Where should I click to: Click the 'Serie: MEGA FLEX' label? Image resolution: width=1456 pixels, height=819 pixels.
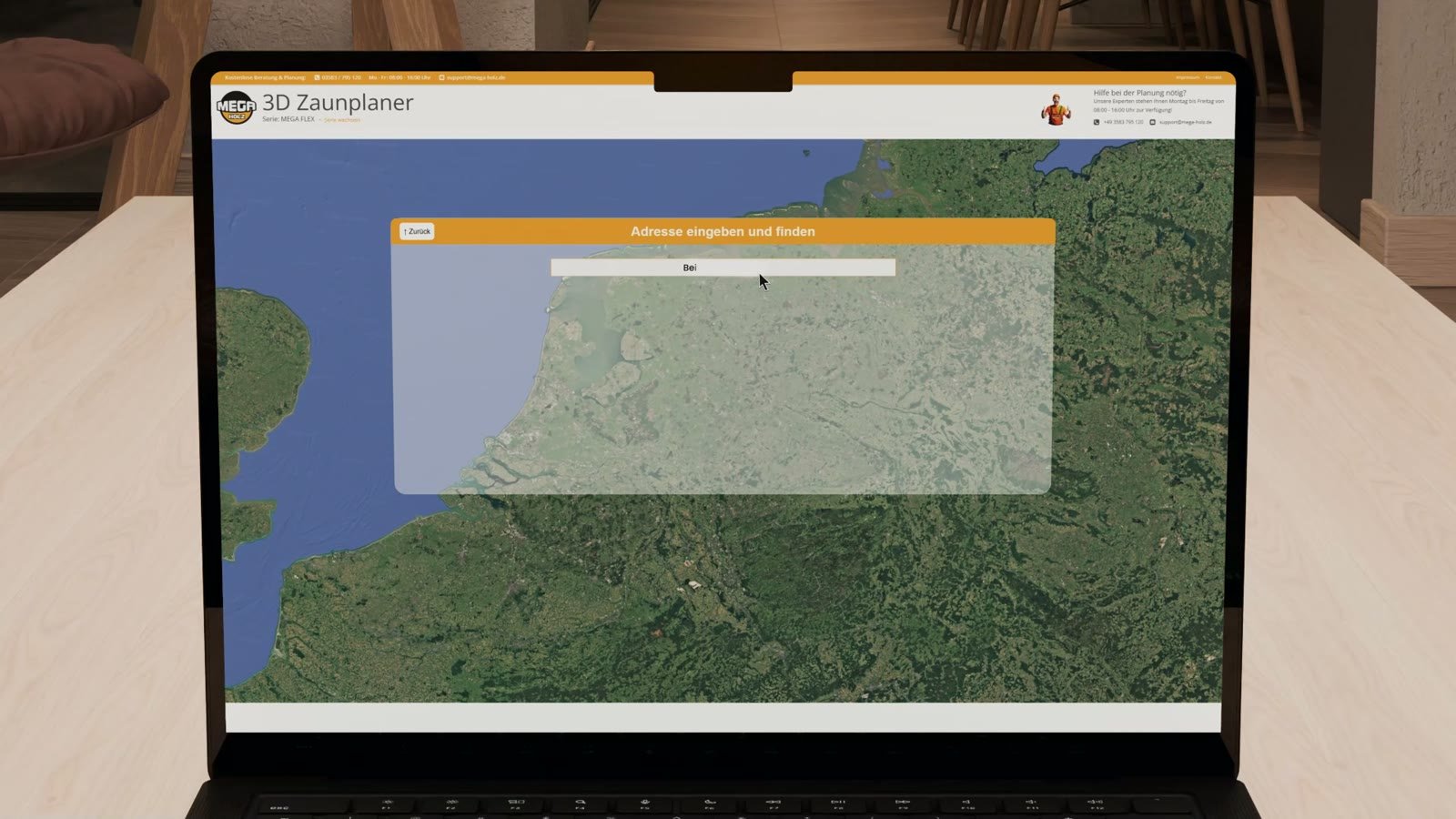click(x=288, y=119)
